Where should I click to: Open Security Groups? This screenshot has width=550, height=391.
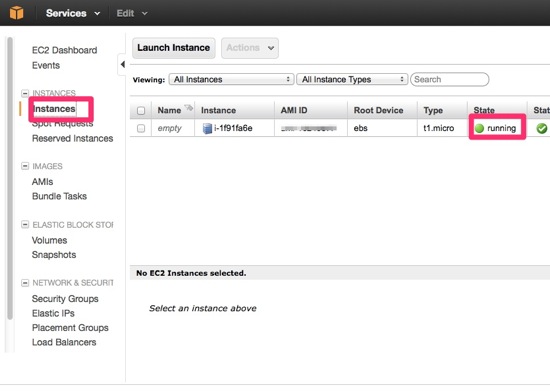click(x=65, y=299)
